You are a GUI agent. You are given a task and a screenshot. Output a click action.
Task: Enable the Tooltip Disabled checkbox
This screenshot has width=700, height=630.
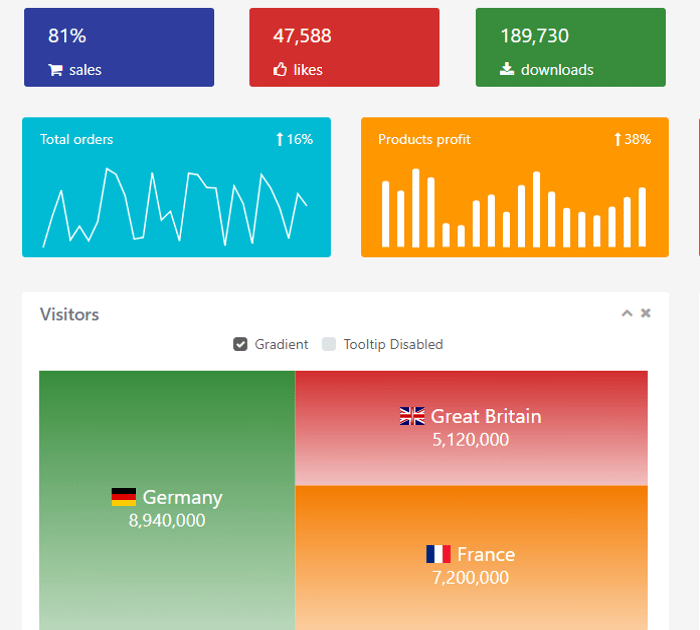329,344
